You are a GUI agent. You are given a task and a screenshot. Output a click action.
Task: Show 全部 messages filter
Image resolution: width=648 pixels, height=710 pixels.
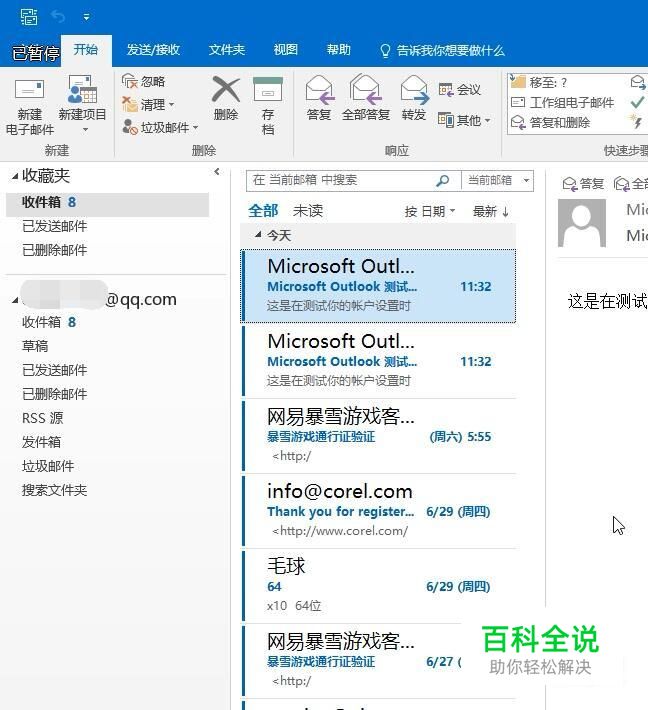coord(263,211)
